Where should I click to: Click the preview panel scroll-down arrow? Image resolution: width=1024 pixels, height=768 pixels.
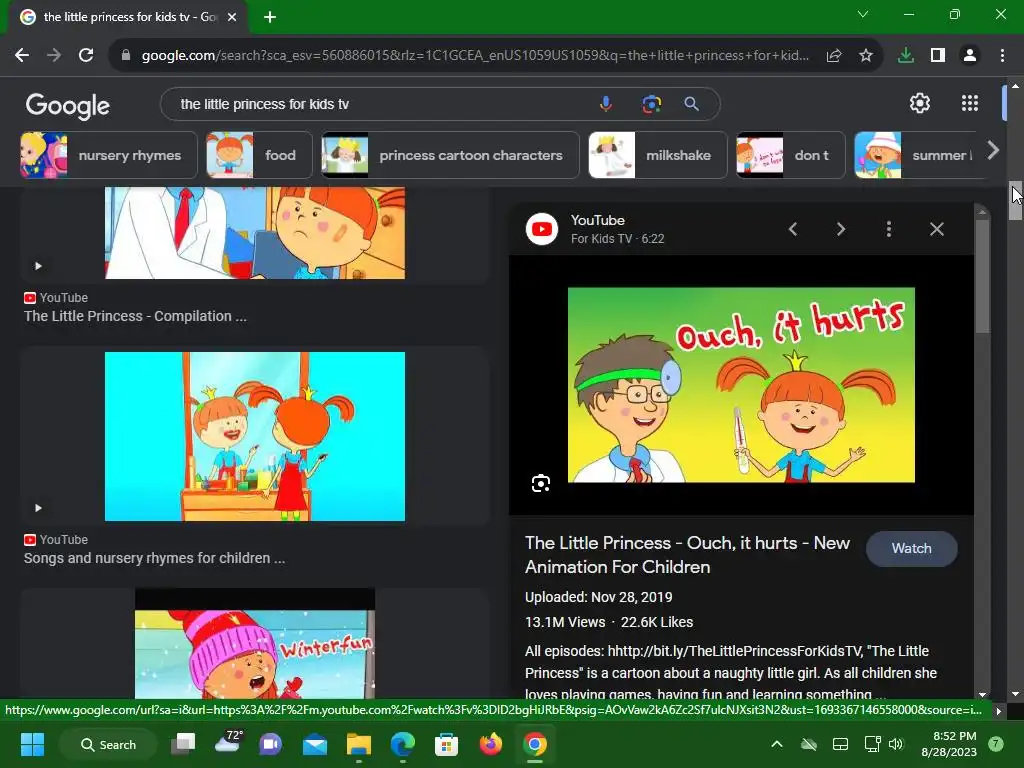(x=982, y=695)
